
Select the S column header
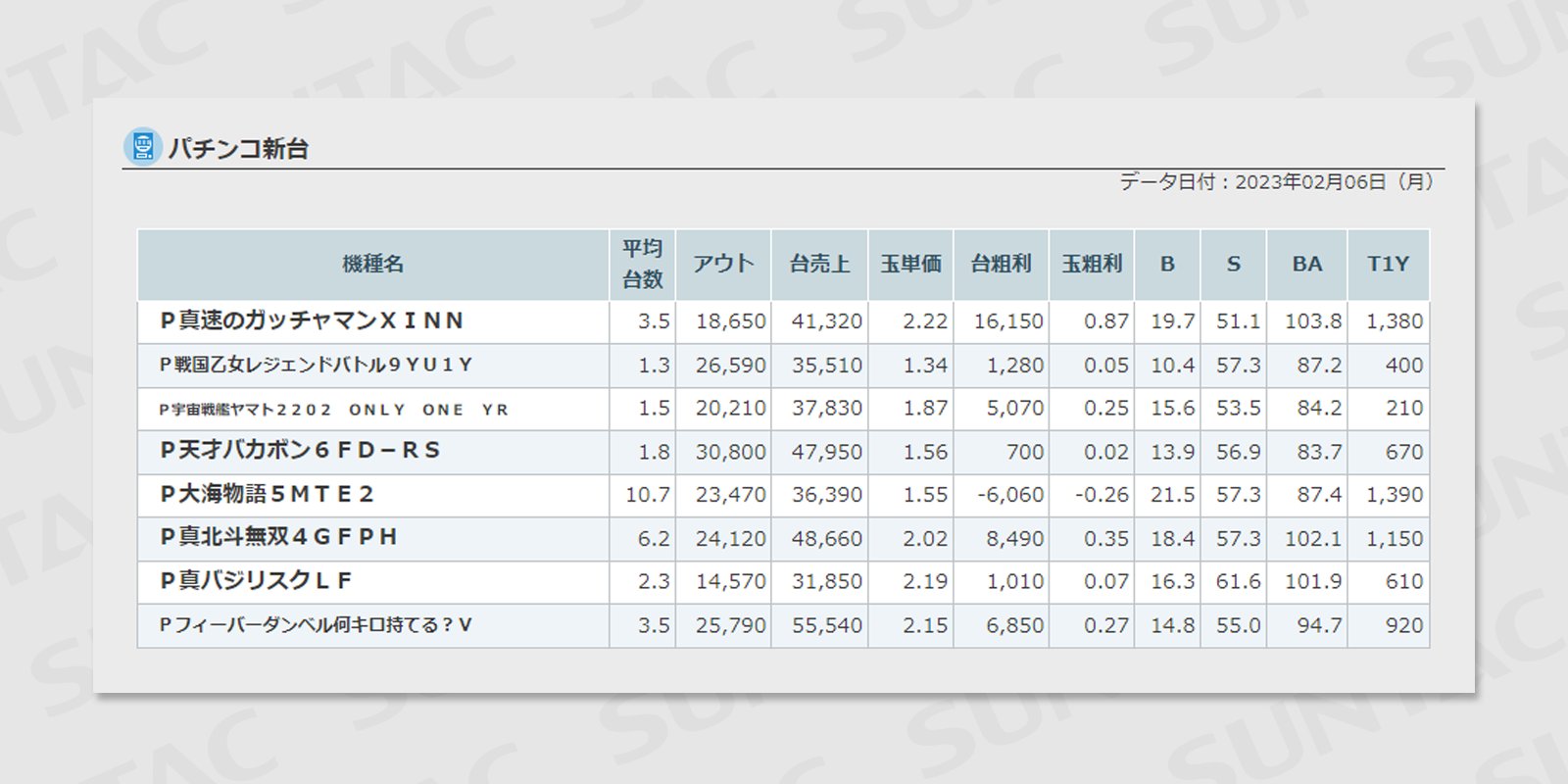[1233, 264]
